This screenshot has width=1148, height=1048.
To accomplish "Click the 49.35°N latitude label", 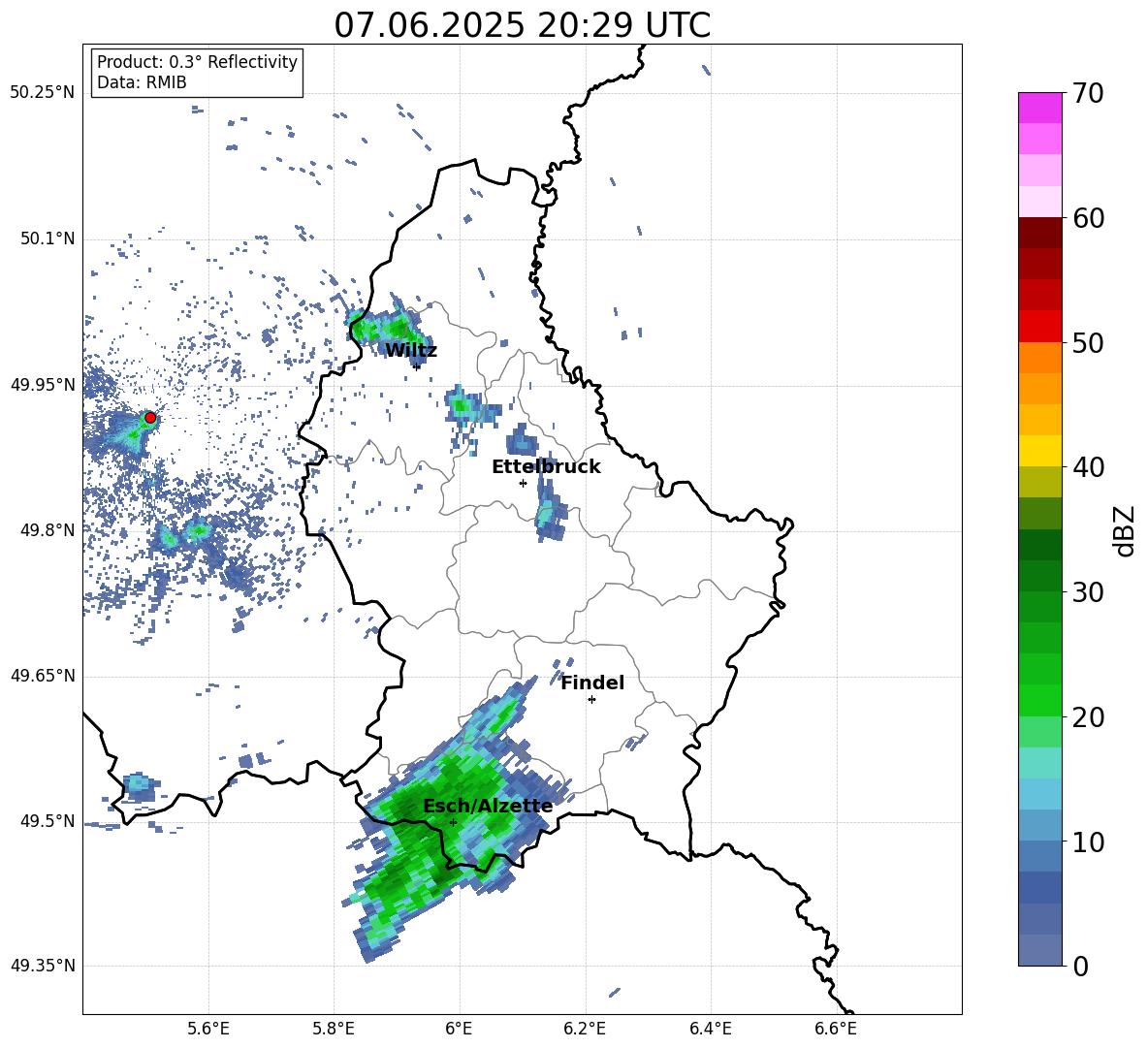I will pyautogui.click(x=43, y=966).
